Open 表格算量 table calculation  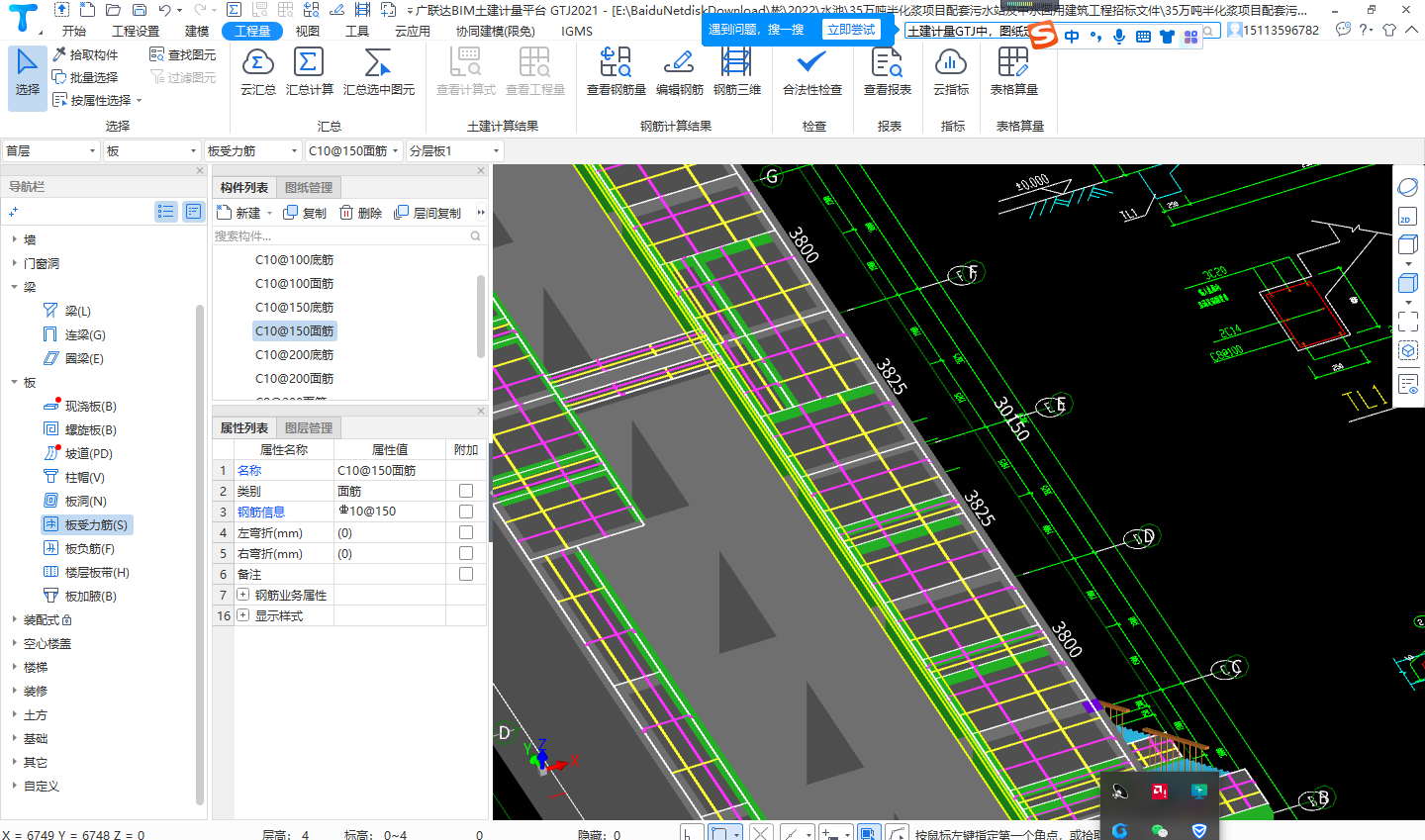(1013, 72)
